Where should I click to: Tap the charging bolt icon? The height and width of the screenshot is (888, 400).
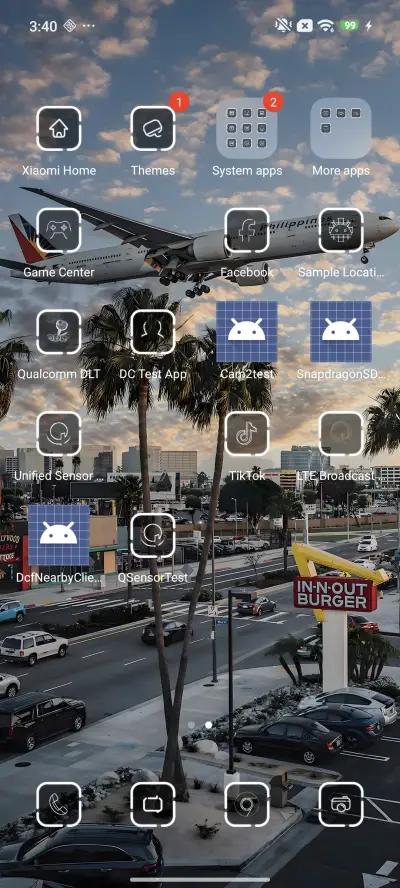tap(369, 26)
